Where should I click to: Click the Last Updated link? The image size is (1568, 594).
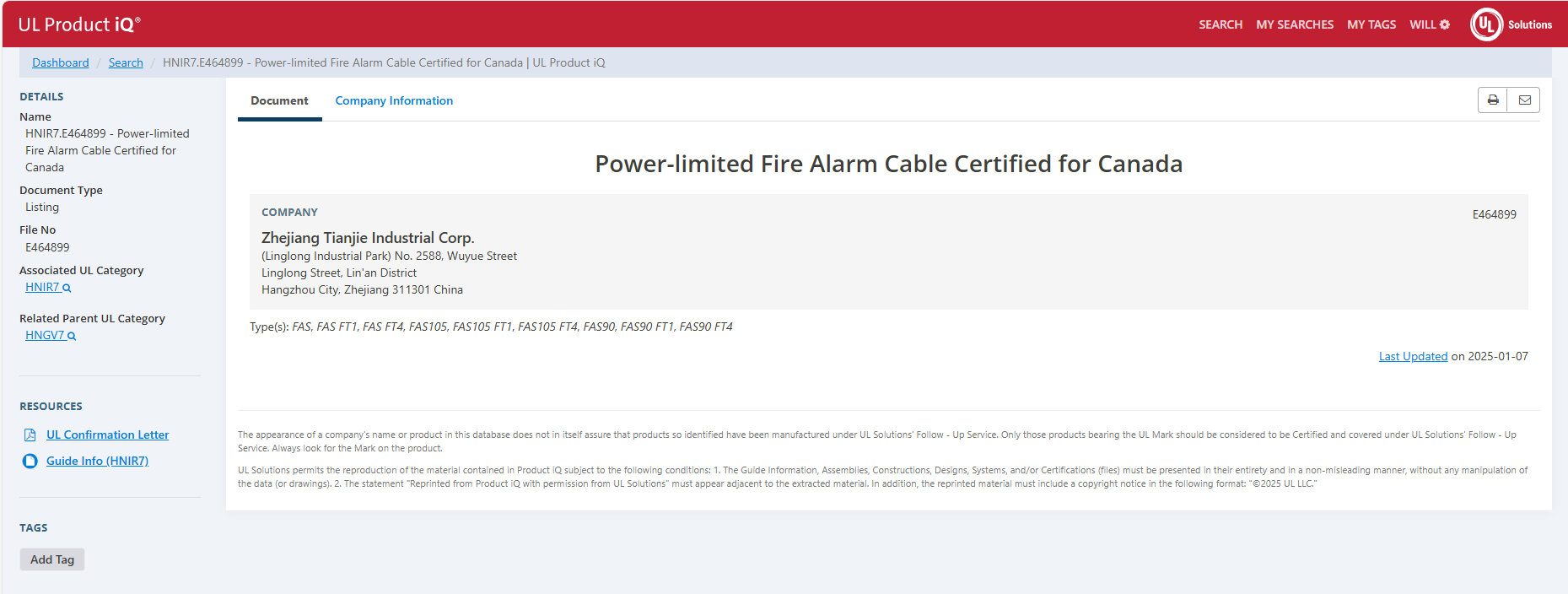click(1412, 356)
